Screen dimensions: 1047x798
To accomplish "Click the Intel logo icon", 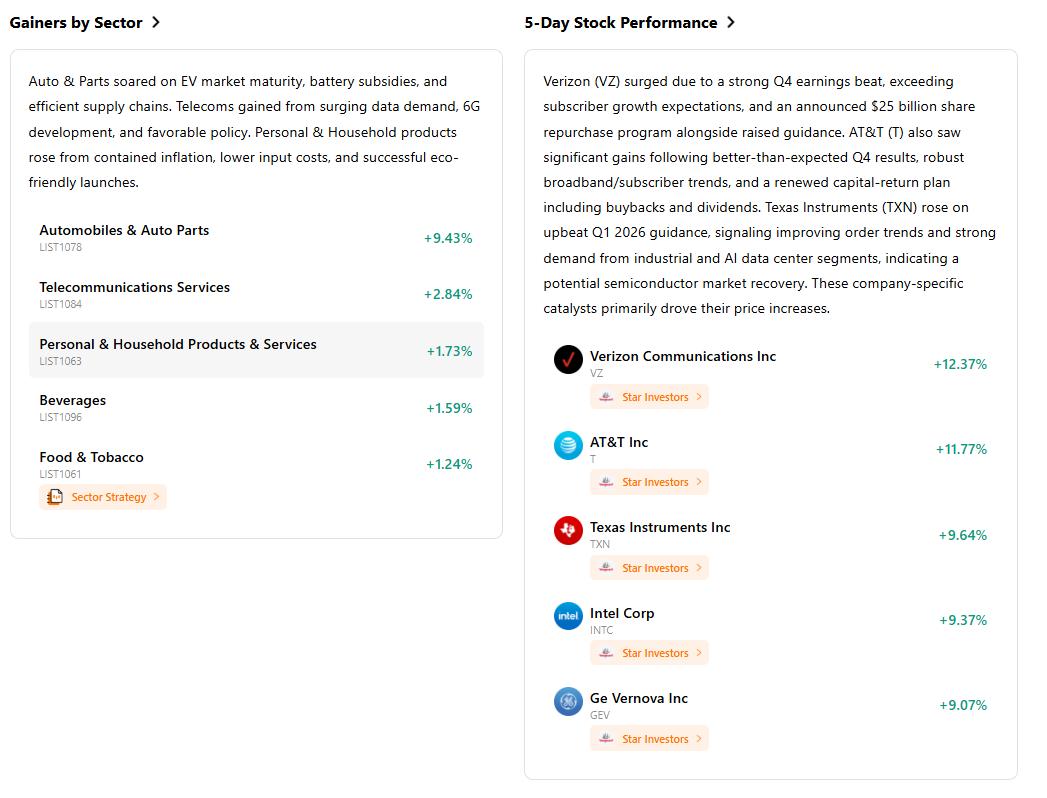I will pos(568,616).
